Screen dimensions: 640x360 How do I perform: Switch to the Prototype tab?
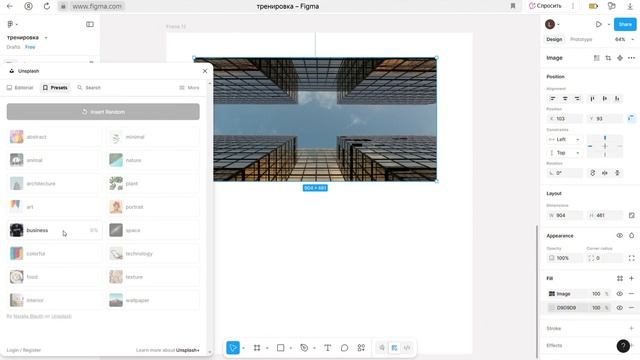coord(581,39)
